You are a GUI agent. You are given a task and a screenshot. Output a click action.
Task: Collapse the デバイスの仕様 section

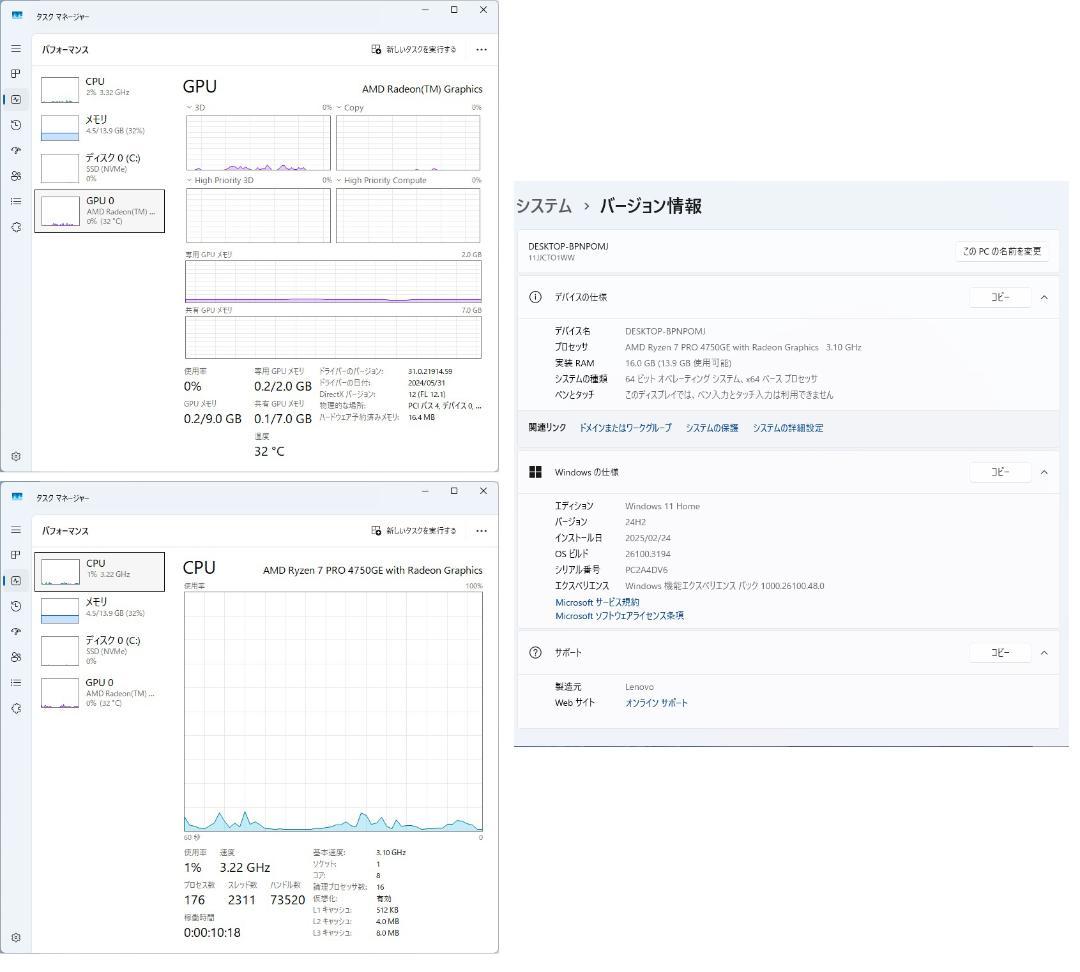coord(1044,296)
